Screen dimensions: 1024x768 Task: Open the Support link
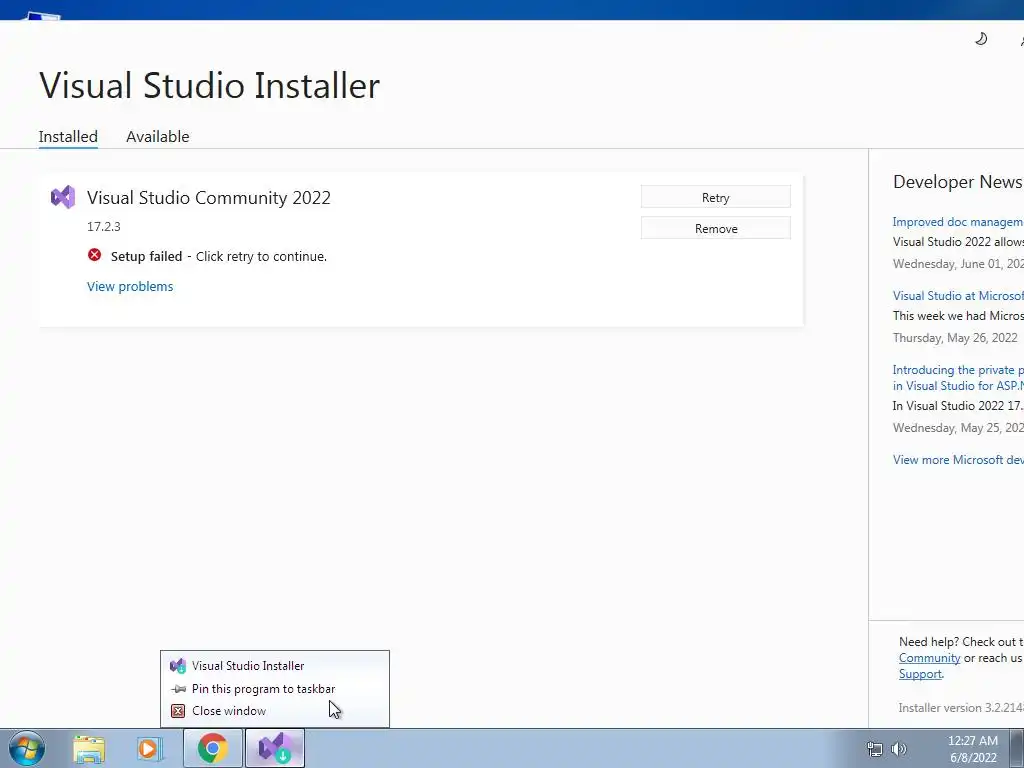[920, 674]
